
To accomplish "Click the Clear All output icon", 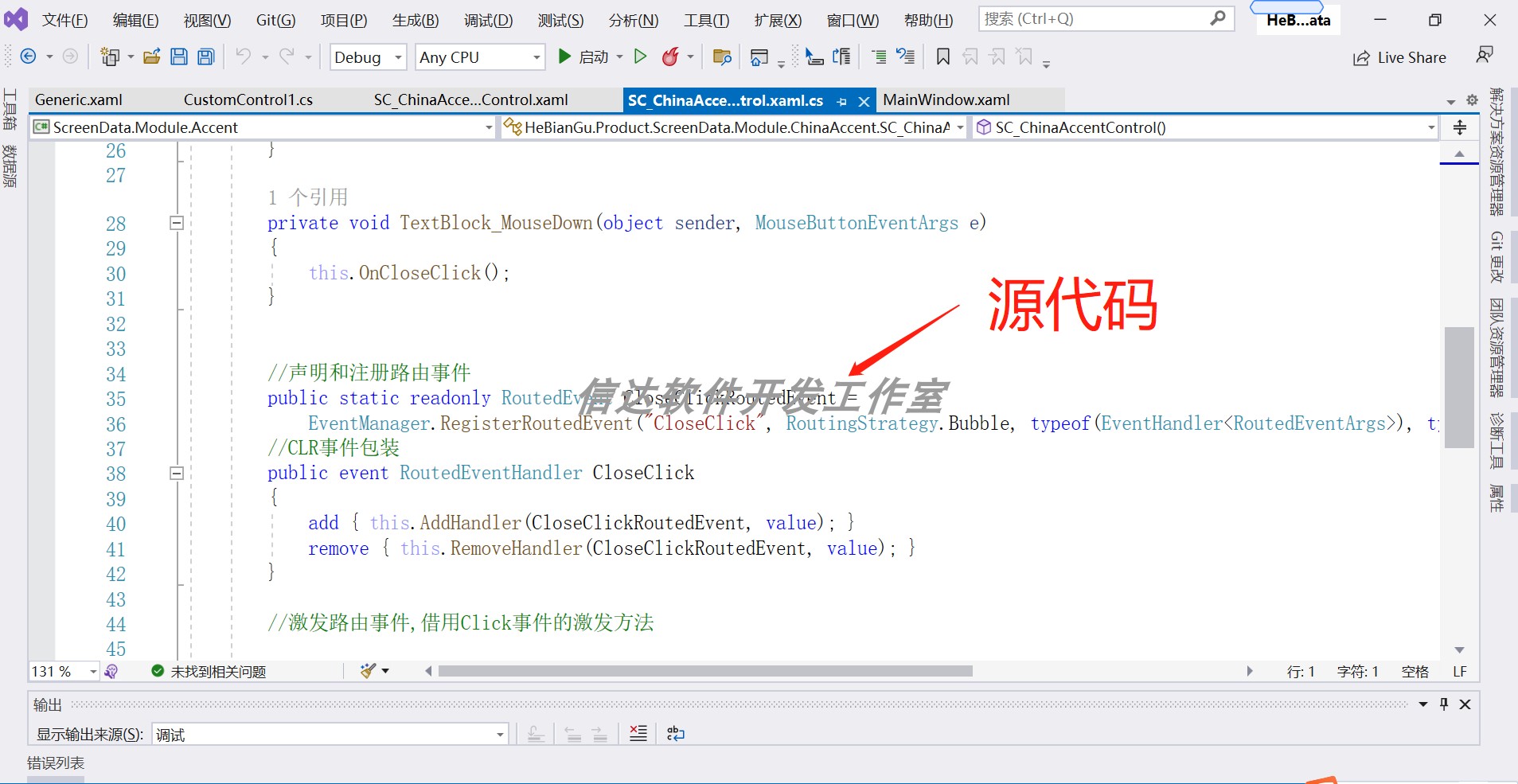I will (x=638, y=733).
